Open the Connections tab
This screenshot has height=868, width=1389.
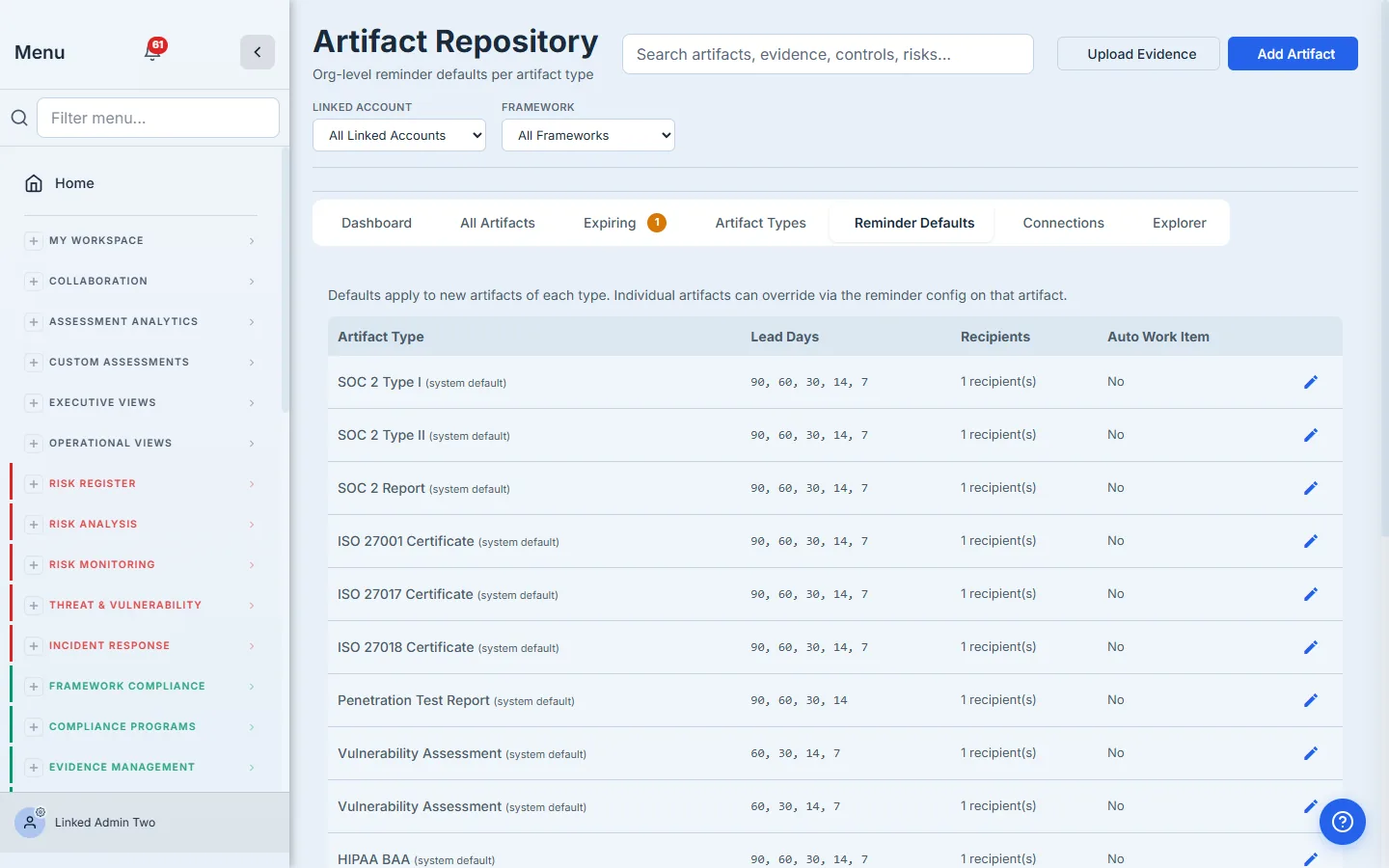[x=1064, y=223]
